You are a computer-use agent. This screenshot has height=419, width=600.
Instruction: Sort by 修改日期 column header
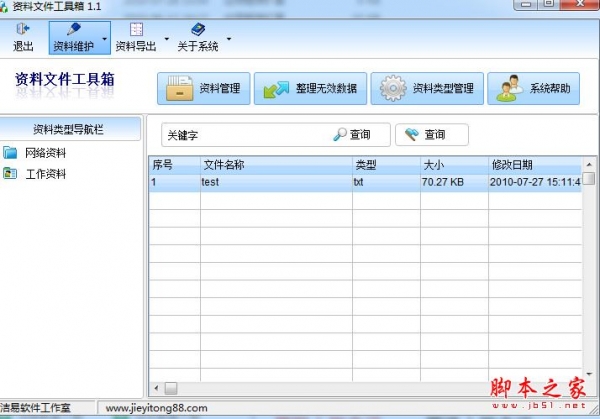535,165
